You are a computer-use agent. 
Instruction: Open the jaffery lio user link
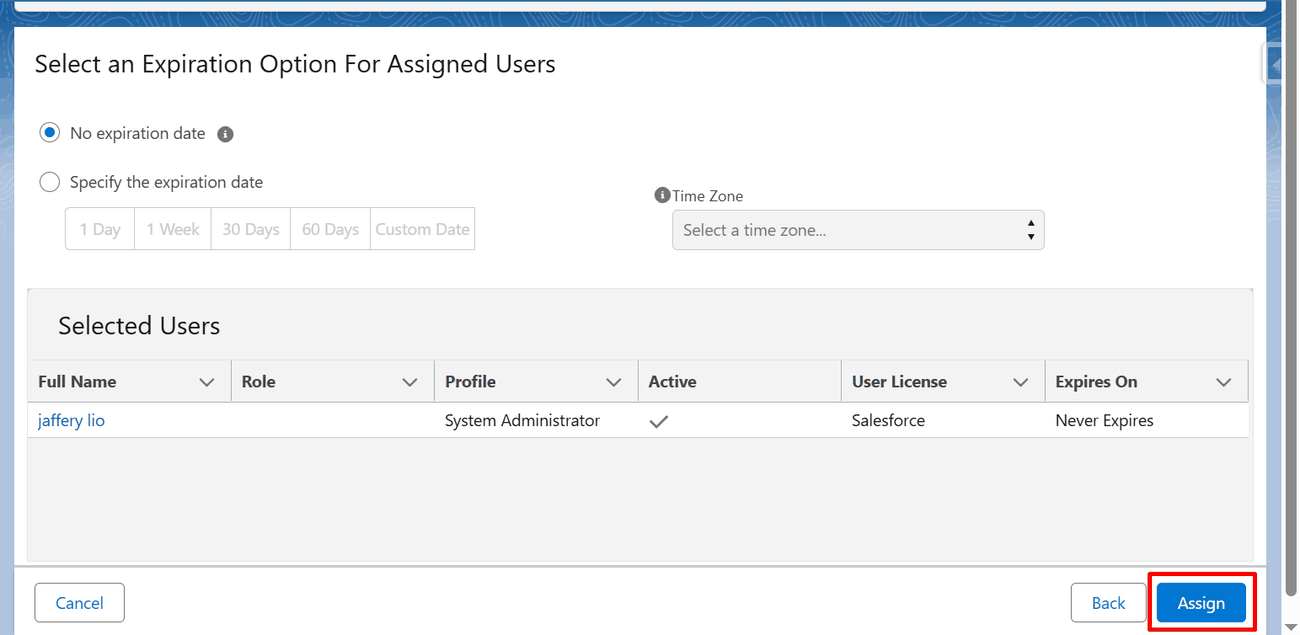[71, 420]
